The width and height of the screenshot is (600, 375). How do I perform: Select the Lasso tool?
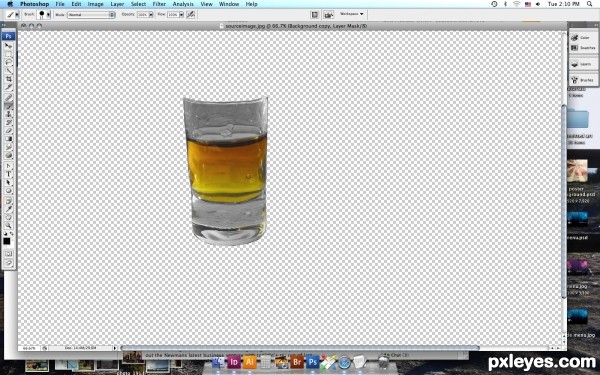click(x=8, y=62)
